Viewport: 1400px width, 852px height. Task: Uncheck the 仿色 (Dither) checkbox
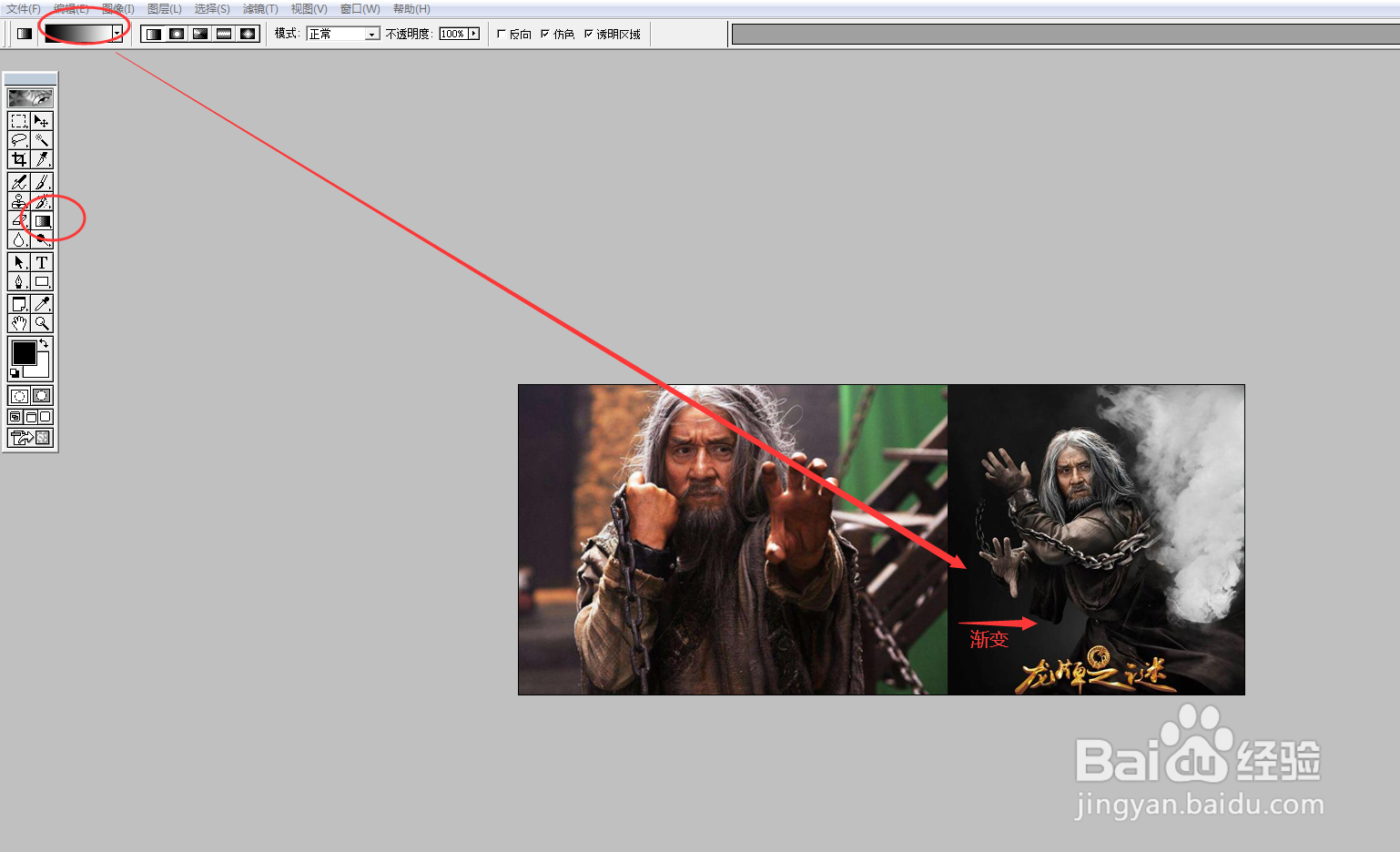[545, 34]
